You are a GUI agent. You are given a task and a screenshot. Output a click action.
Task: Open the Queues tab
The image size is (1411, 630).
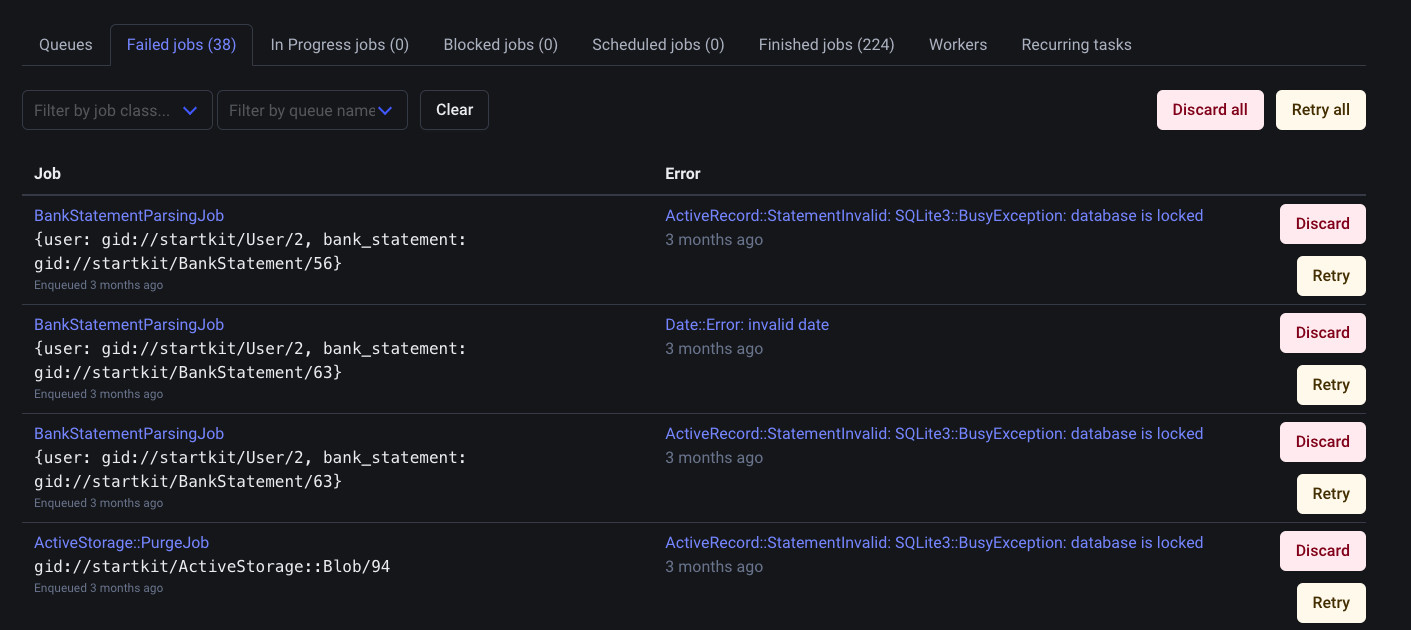tap(66, 45)
